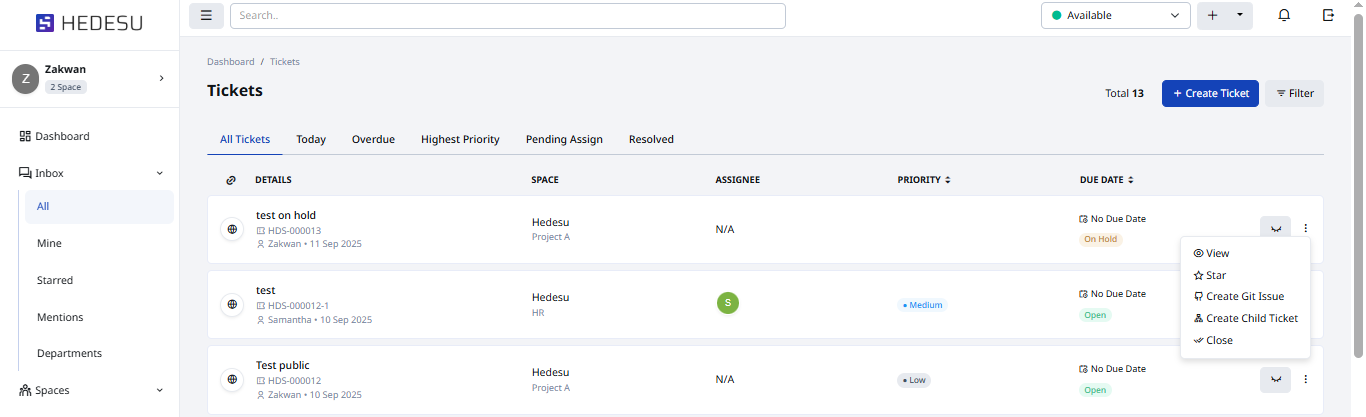Viewport: 1366px width, 417px height.
Task: Click the hamburger menu toggle button
Action: pos(206,15)
